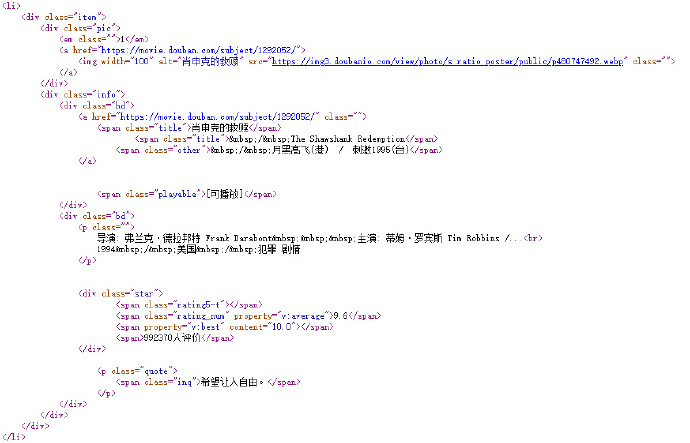This screenshot has height=443, width=690.
Task: Click the 1994 美国 犯罪 剧情 line
Action: point(198,249)
